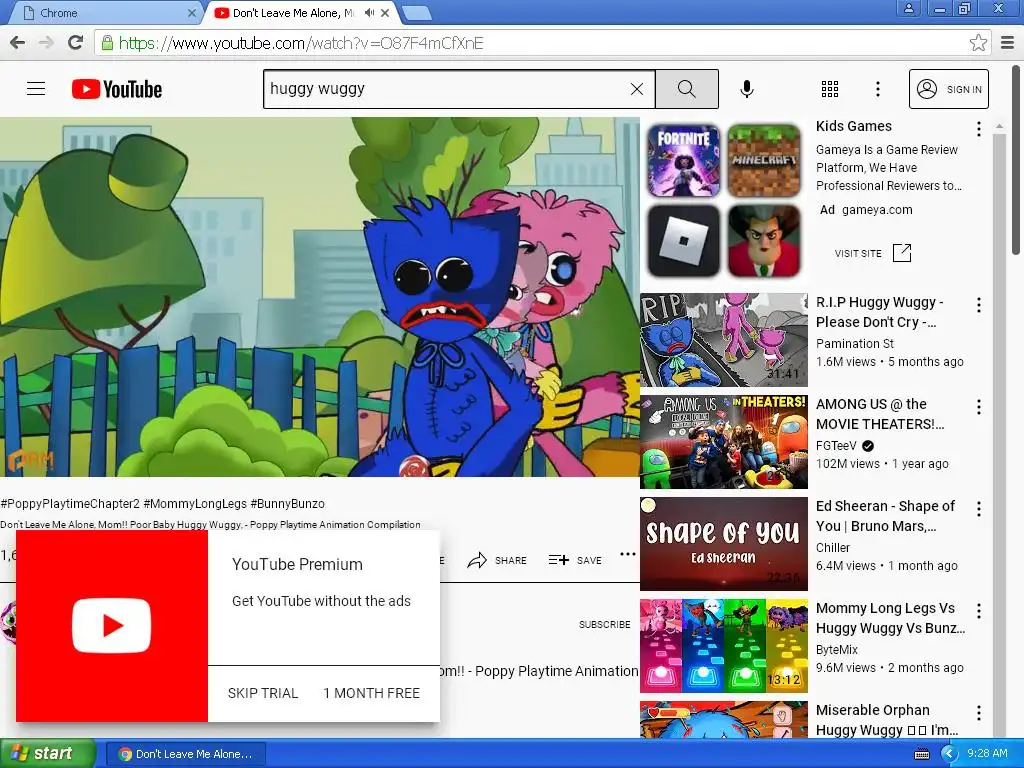Viewport: 1024px width, 768px height.
Task: Choose 1 MONTH FREE Premium offer
Action: click(x=372, y=693)
